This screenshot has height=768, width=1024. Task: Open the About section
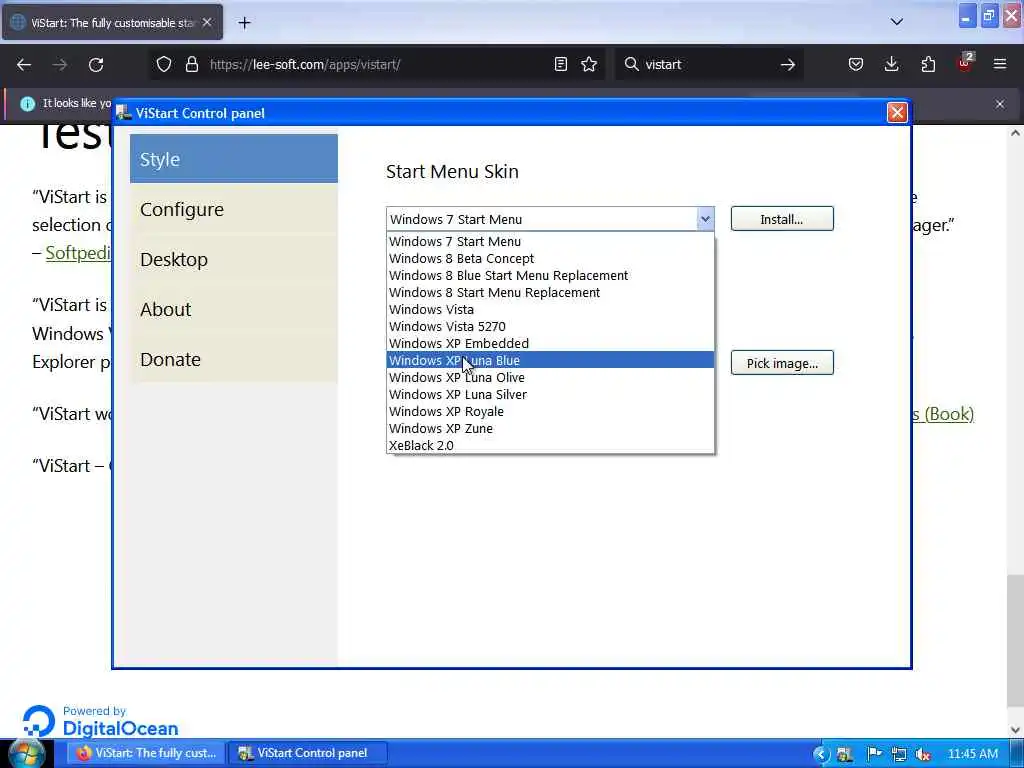pyautogui.click(x=234, y=309)
